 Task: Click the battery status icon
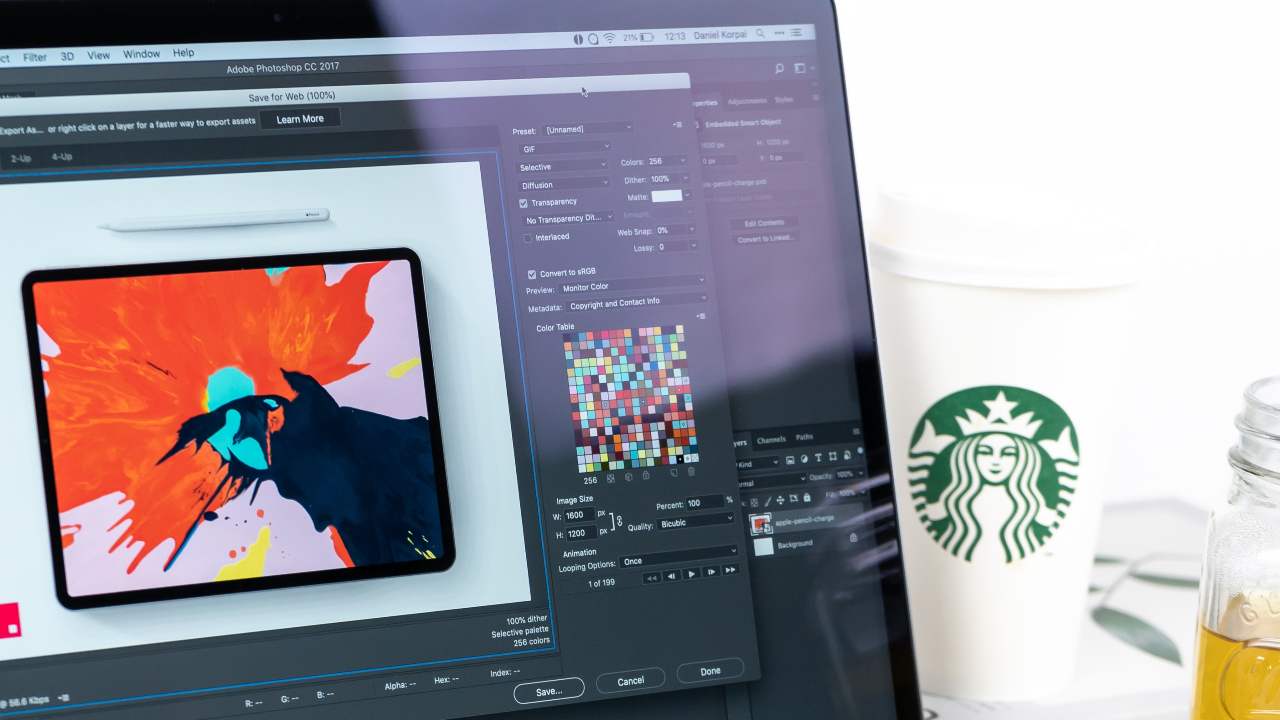coord(647,37)
